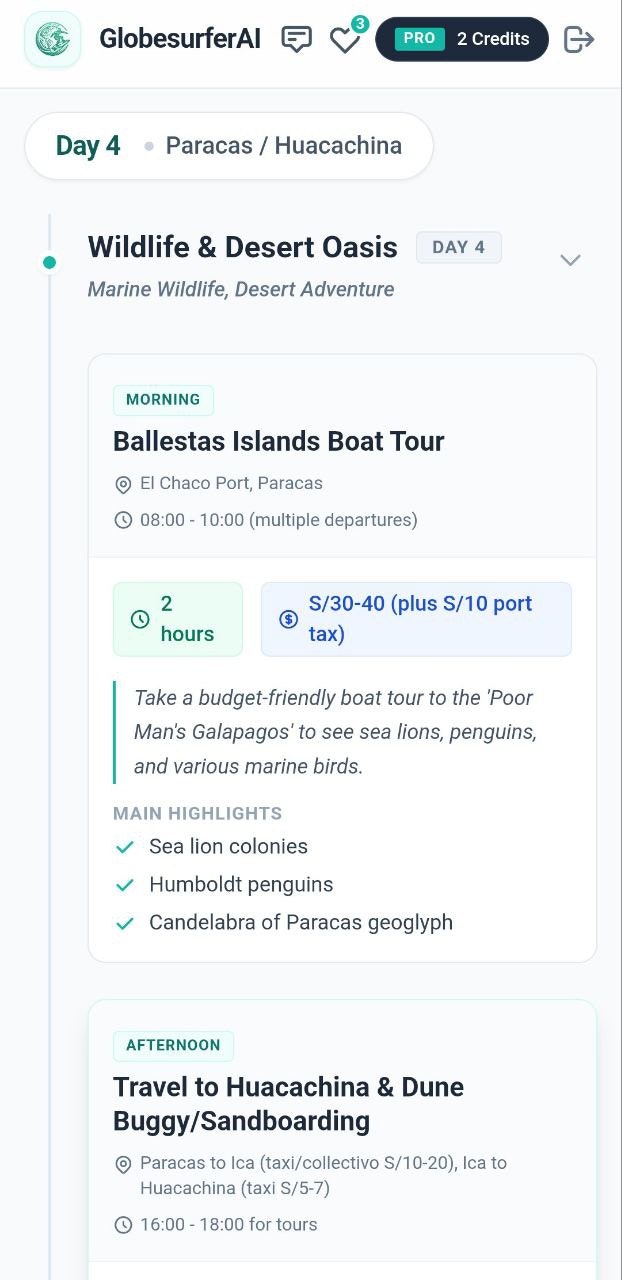
Task: Click the timeline dot beside Wildlife & Desert Oasis
Action: 48,262
